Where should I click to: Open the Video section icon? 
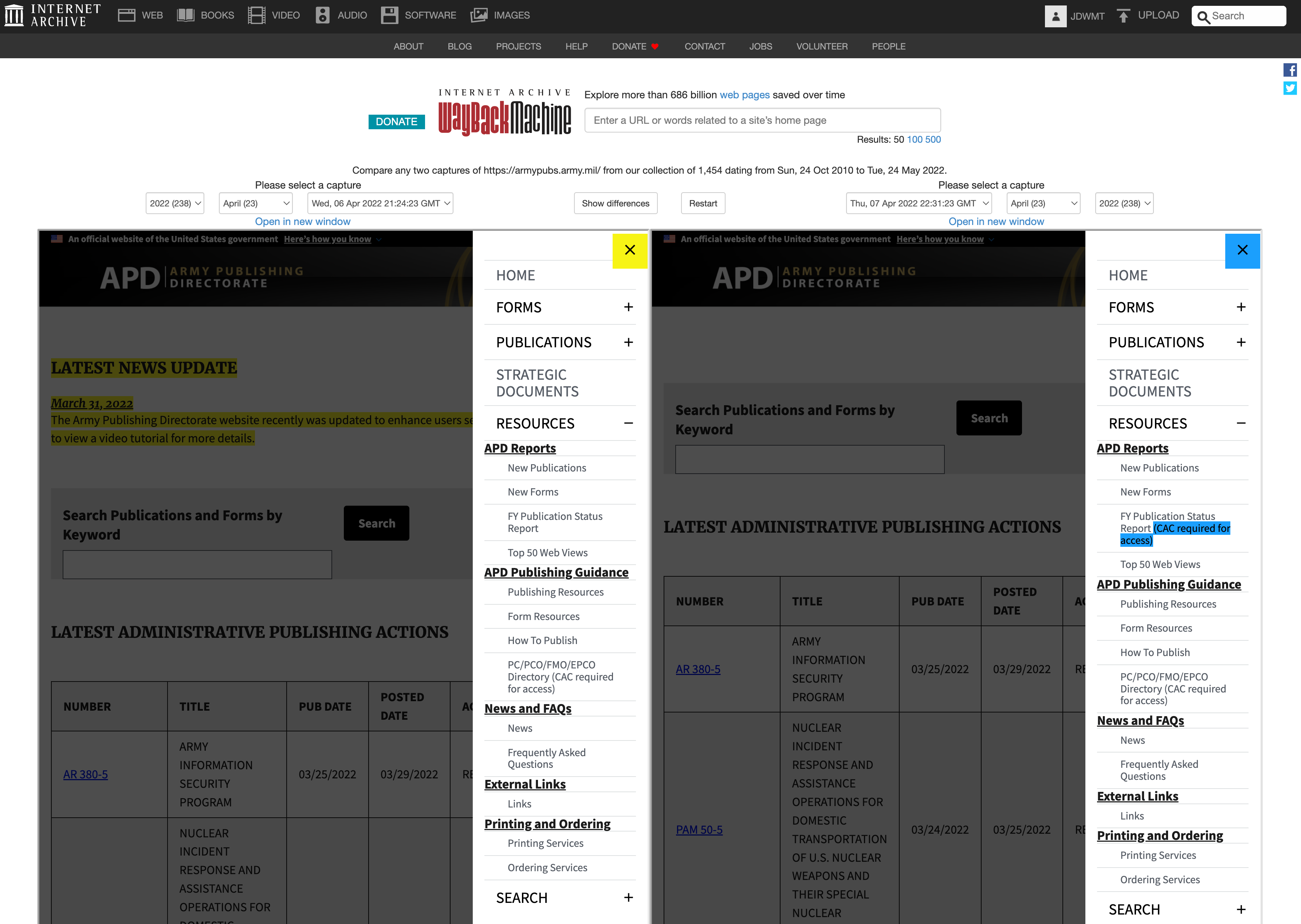click(257, 15)
